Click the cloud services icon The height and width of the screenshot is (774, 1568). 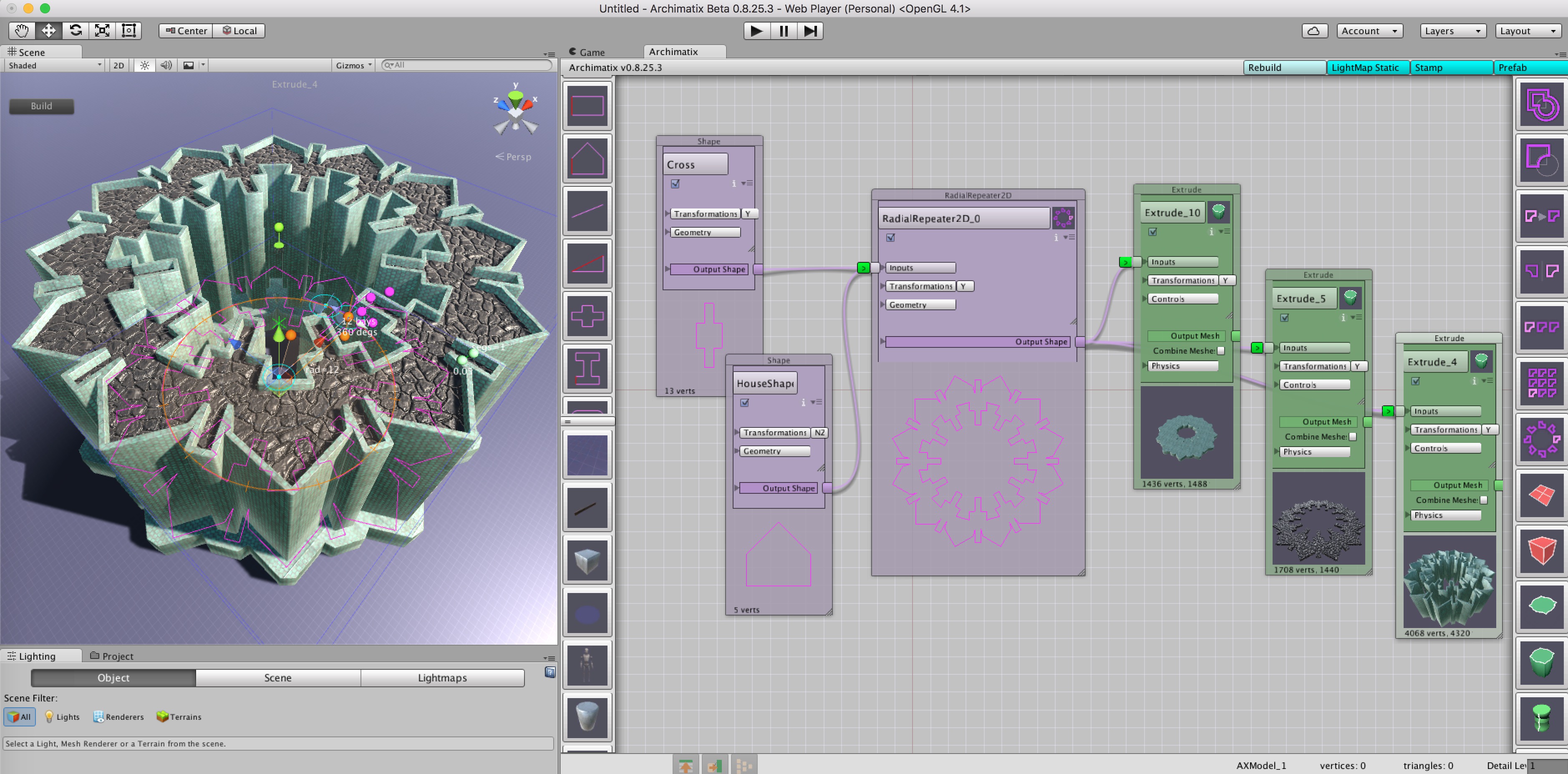[x=1313, y=31]
